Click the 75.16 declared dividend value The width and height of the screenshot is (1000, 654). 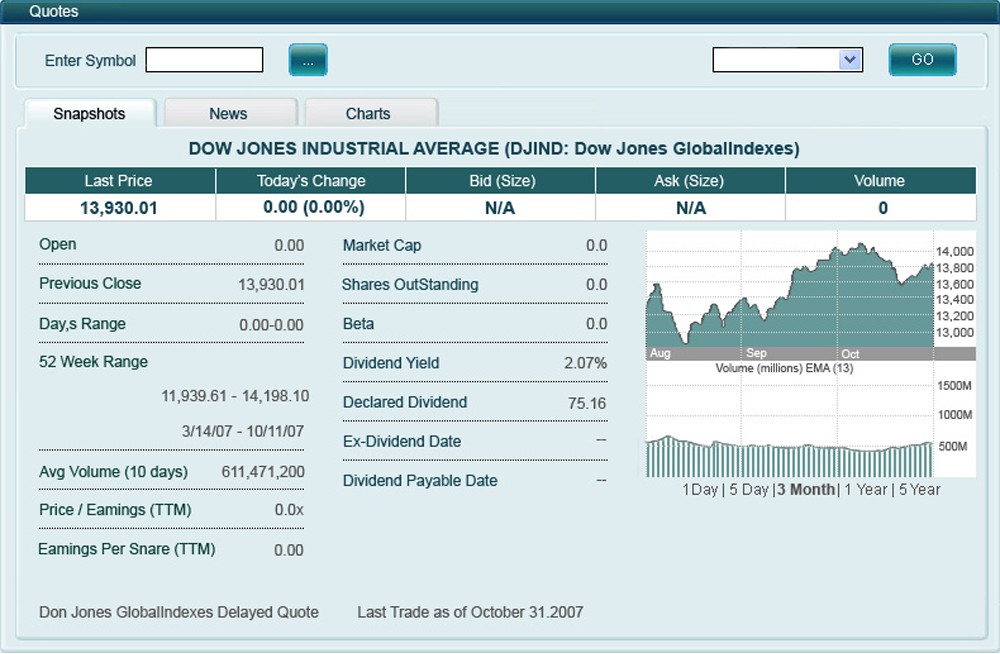click(x=587, y=403)
